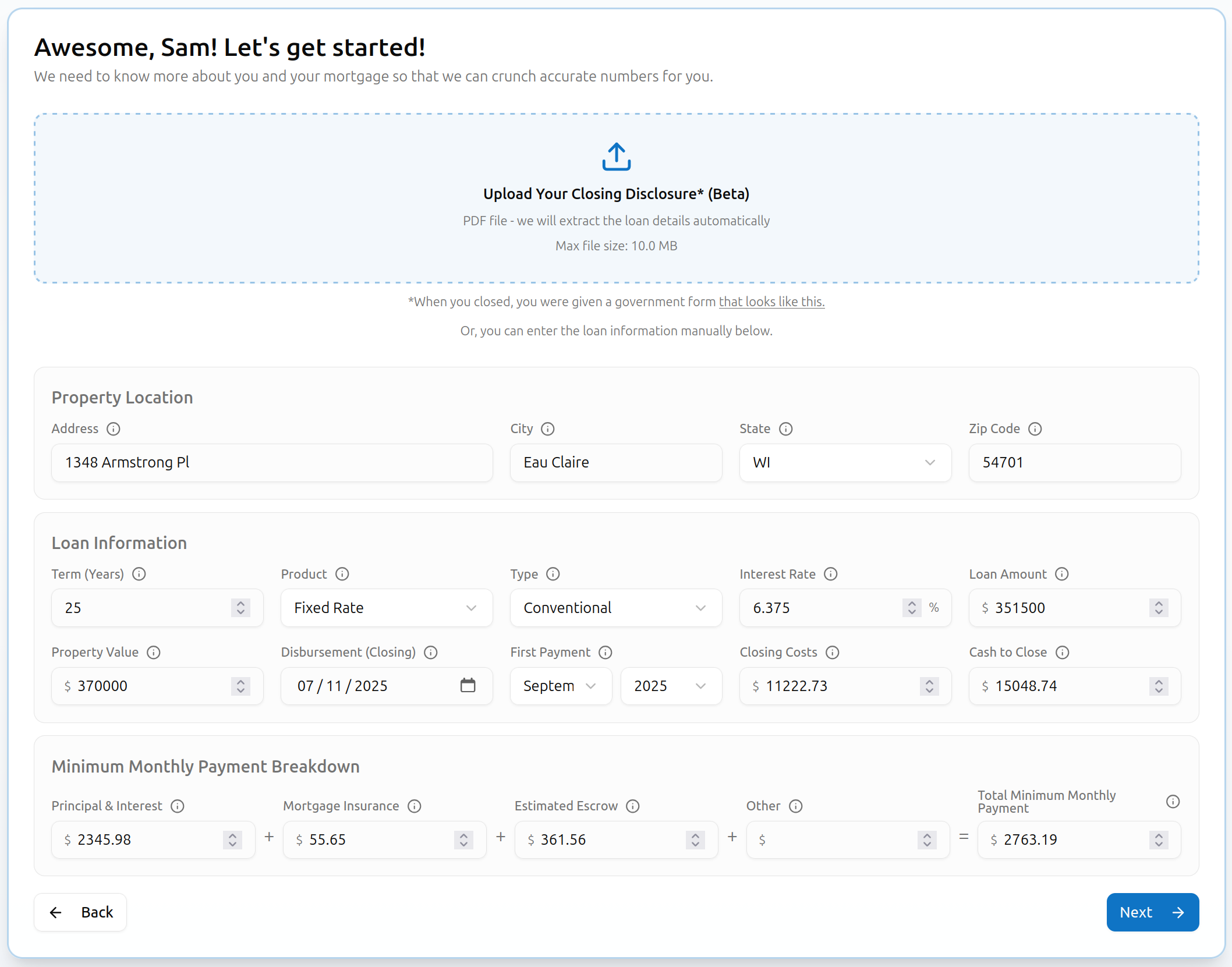Click the Other payment stepper arrows

pyautogui.click(x=927, y=840)
